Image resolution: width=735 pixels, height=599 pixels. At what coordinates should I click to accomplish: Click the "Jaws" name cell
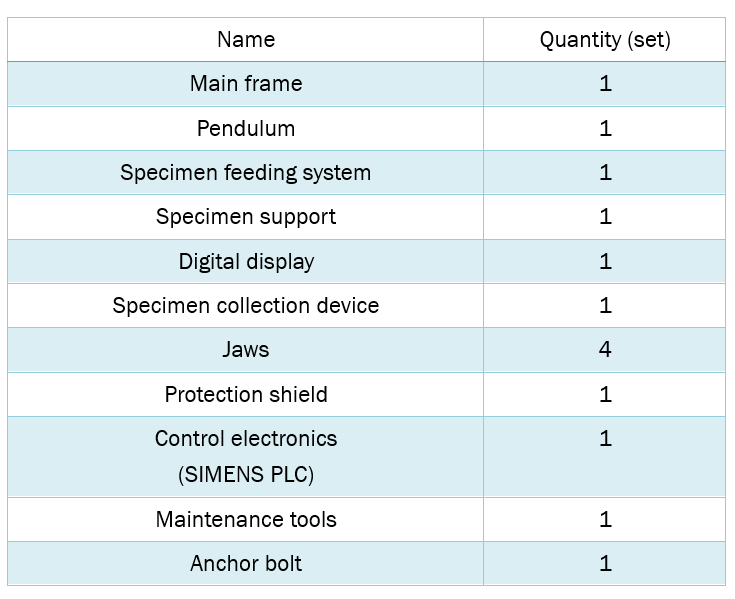(x=246, y=350)
